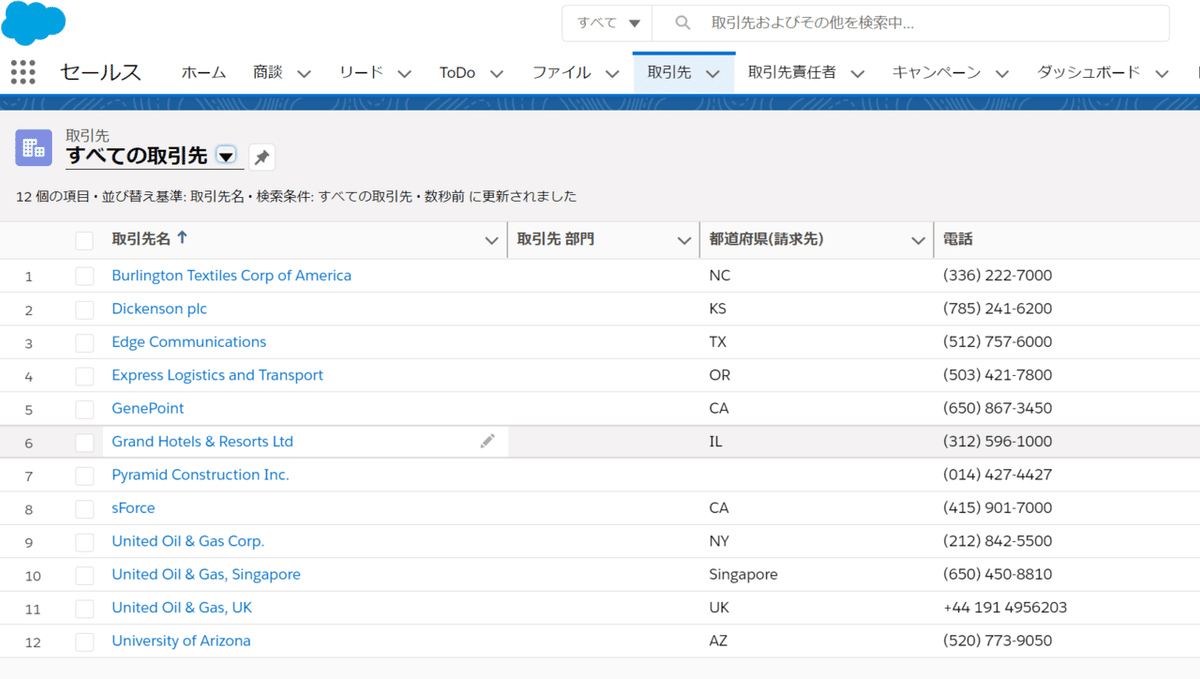
Task: Expand the 商談 tab chevron menu
Action: click(x=304, y=73)
